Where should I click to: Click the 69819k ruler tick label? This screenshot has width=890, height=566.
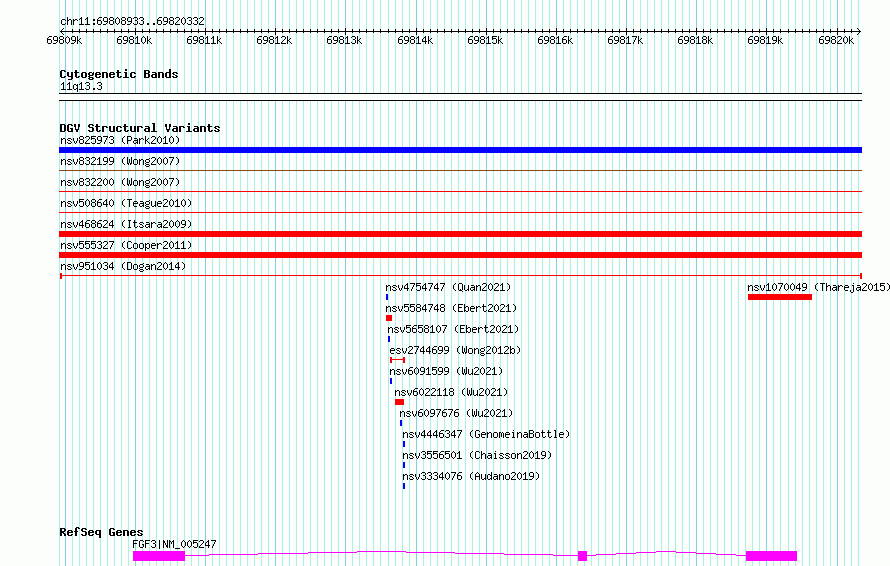(x=765, y=40)
